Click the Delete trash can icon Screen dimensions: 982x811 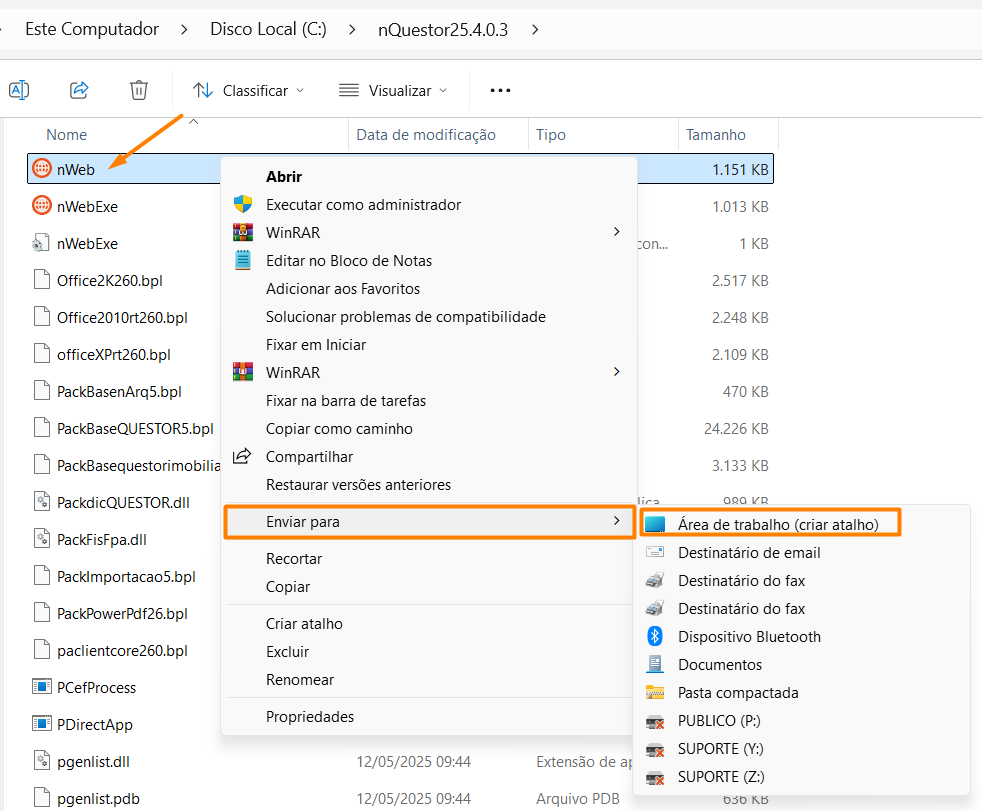139,90
